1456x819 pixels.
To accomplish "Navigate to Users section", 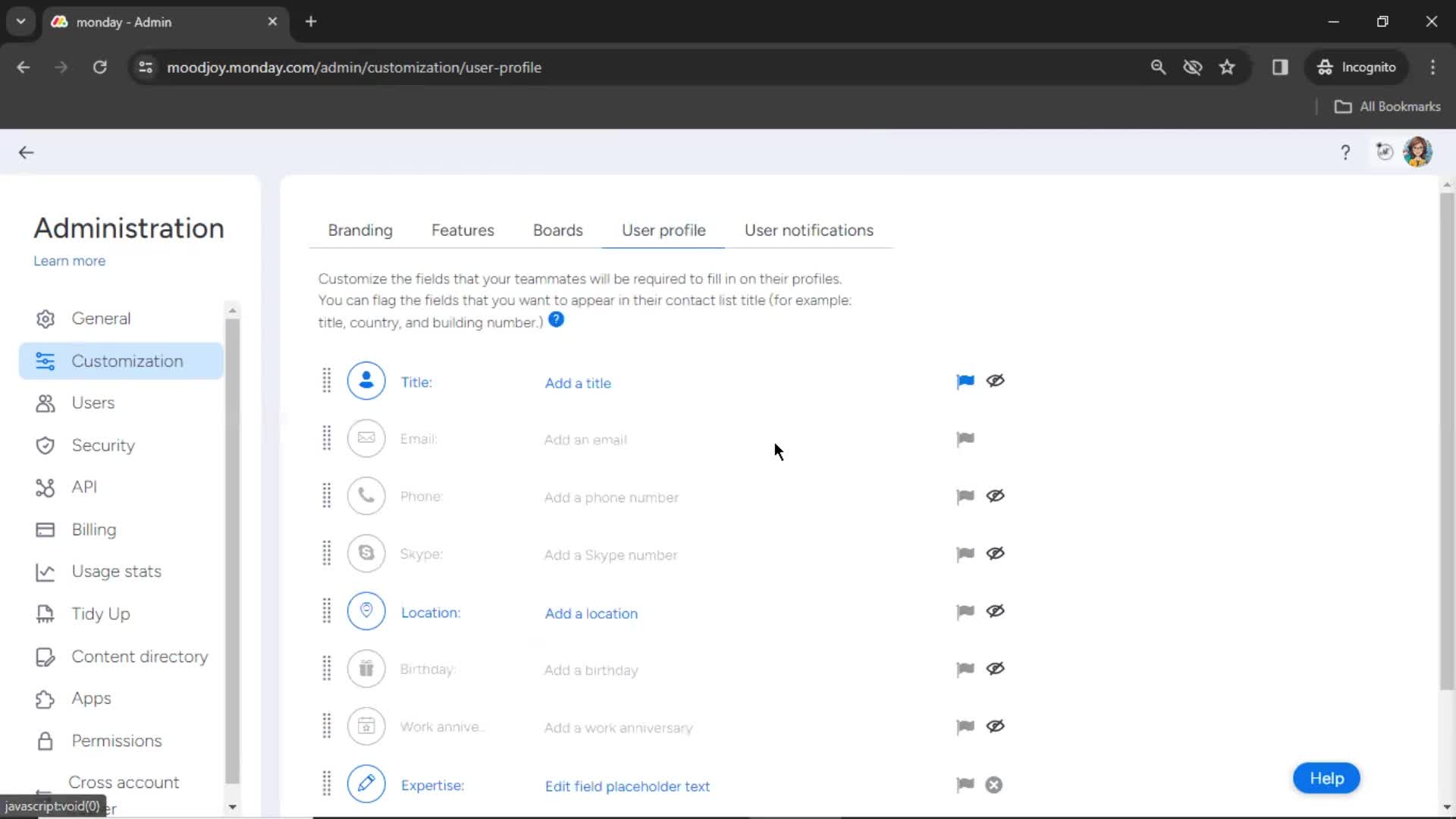I will tap(93, 402).
